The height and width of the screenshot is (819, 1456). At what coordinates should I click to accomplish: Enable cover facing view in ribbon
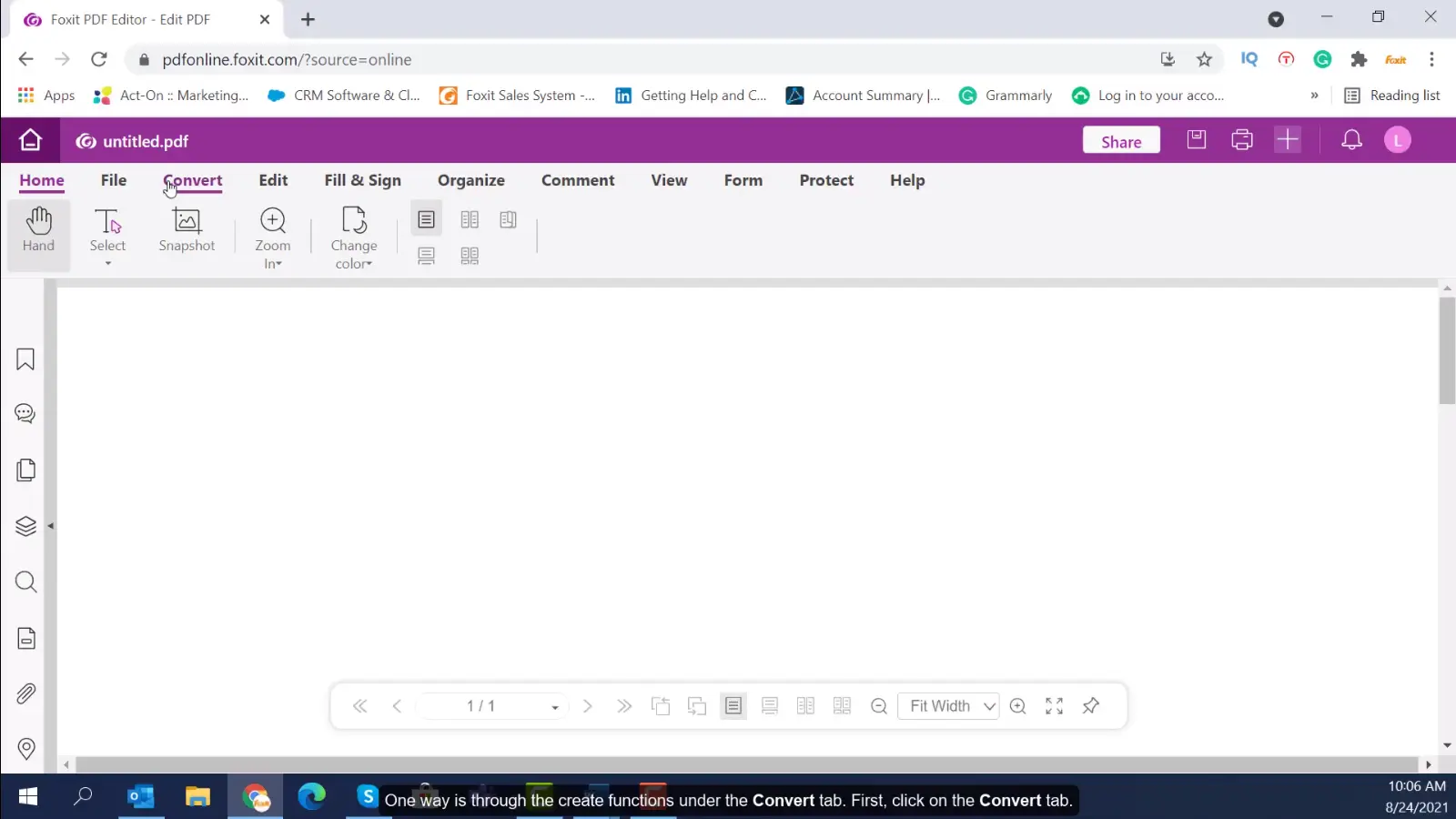pos(508,219)
